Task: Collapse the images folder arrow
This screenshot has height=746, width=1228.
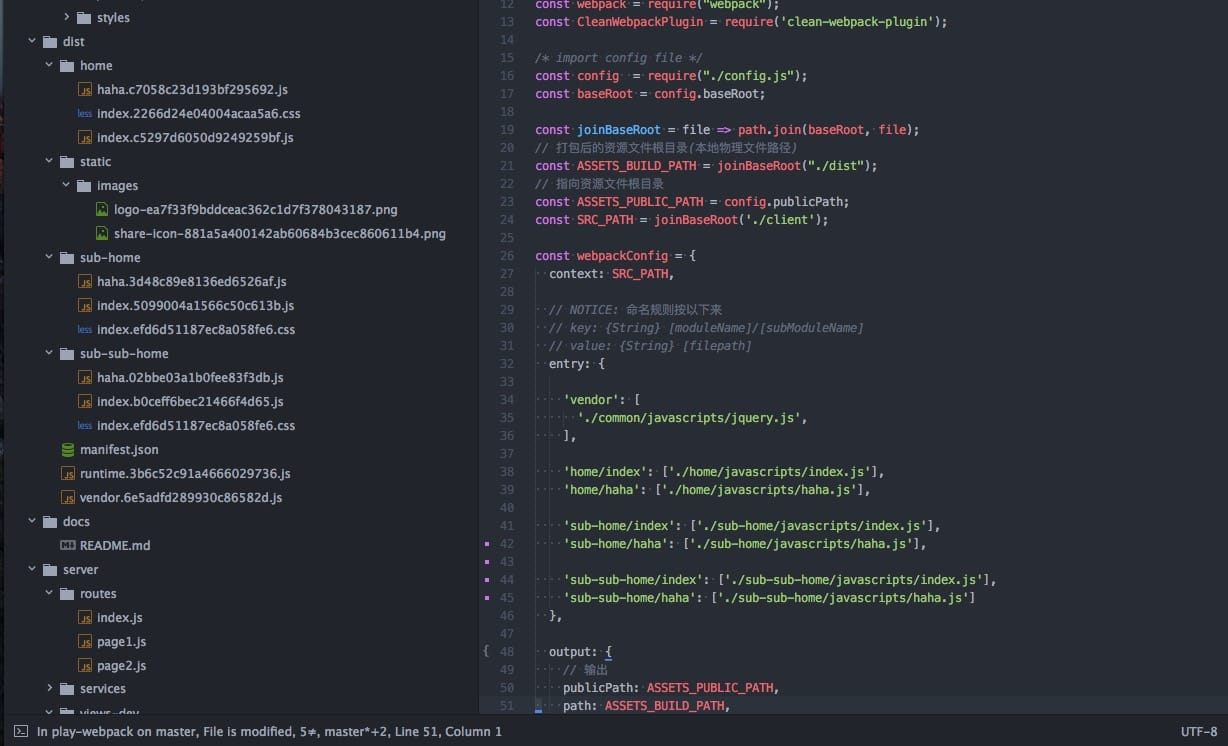Action: click(x=67, y=186)
